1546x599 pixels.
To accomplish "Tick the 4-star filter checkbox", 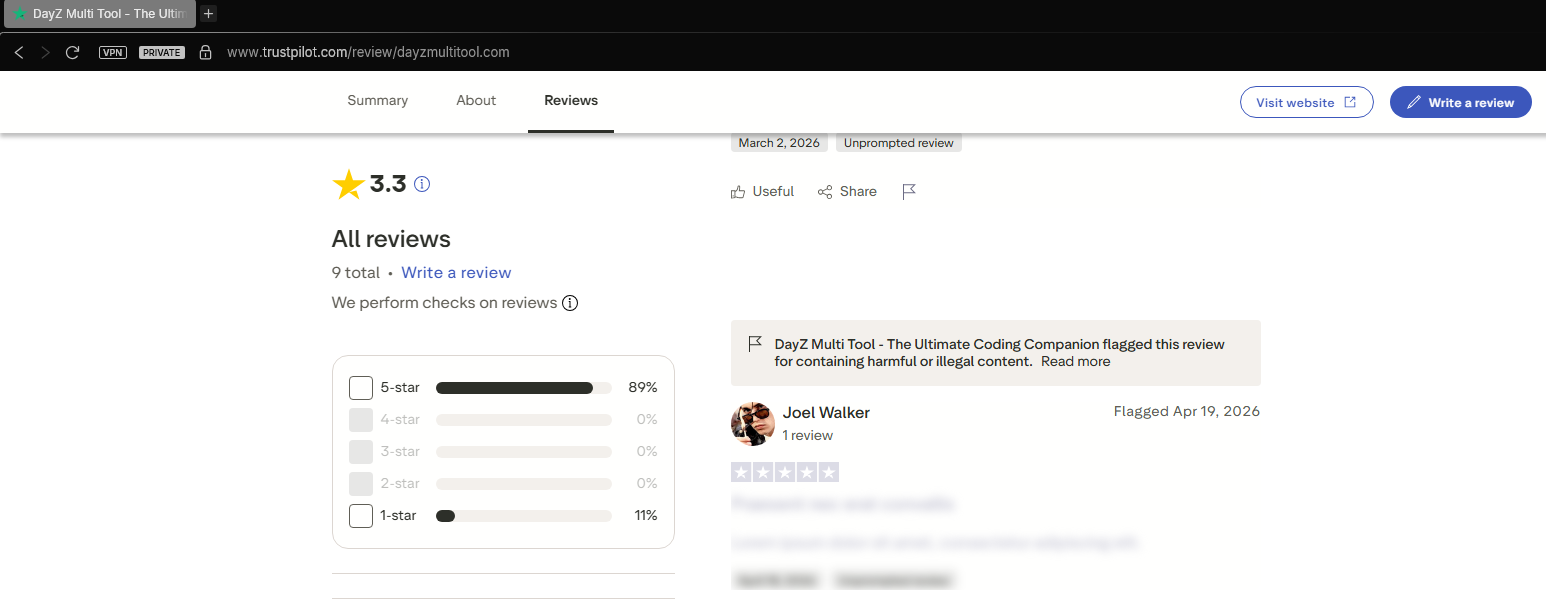I will (x=361, y=420).
